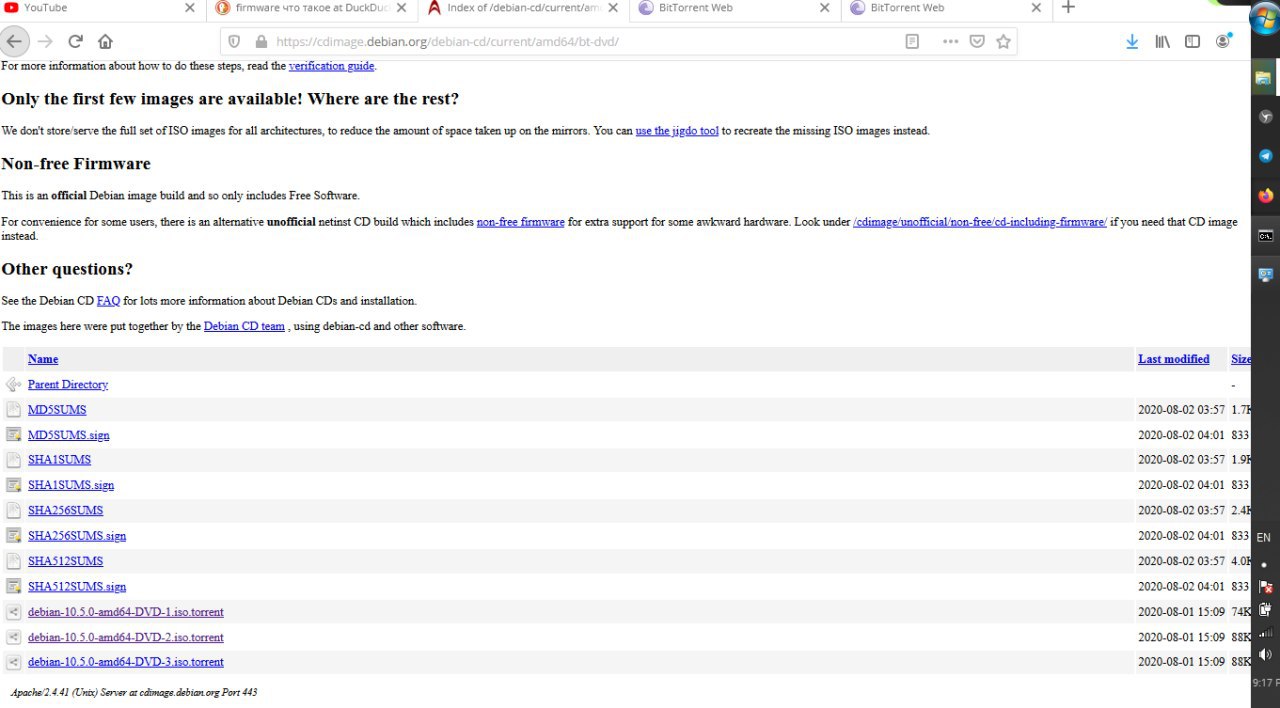The image size is (1280, 708).
Task: Go back with the browser back arrow
Action: click(13, 41)
